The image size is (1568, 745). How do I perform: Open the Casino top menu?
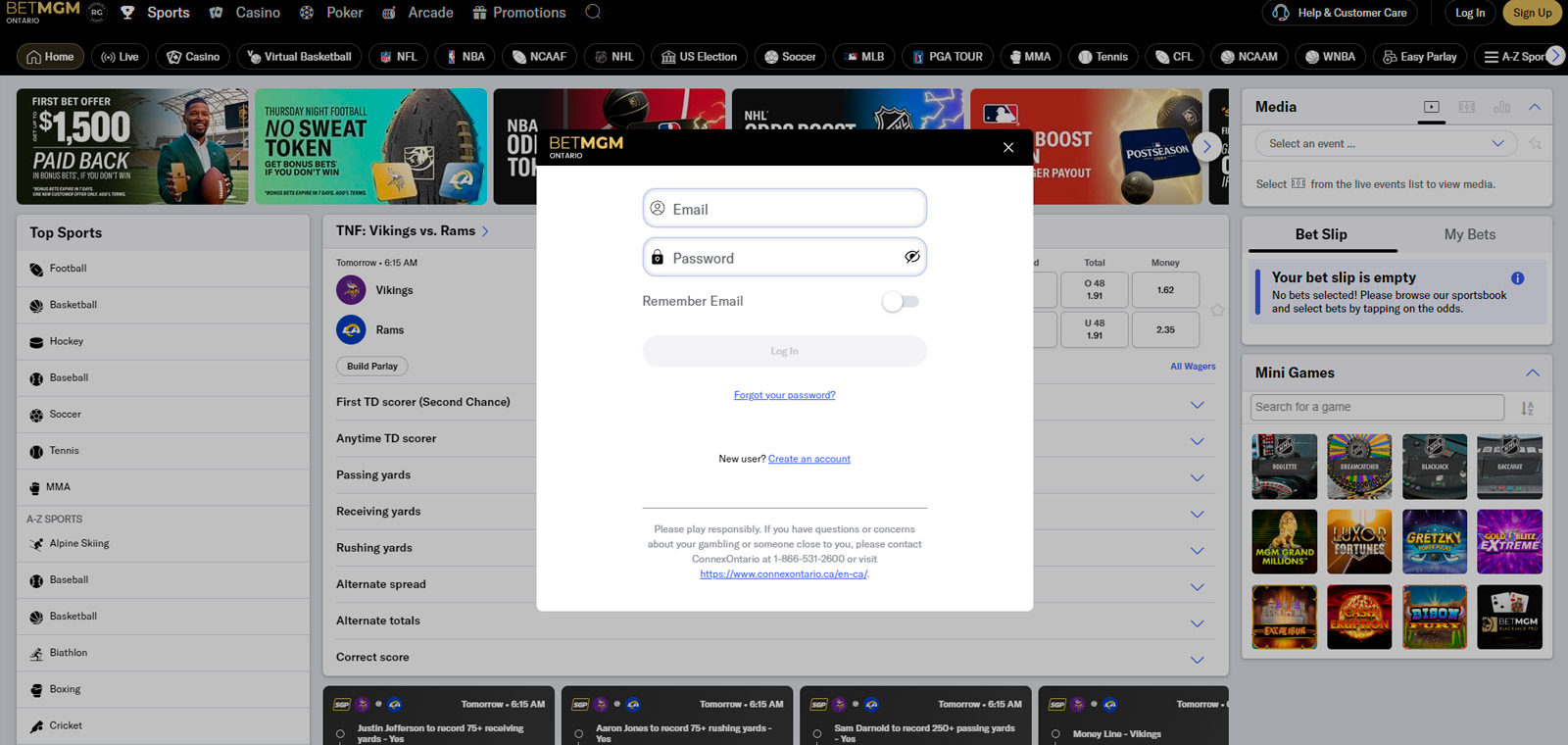(x=245, y=13)
